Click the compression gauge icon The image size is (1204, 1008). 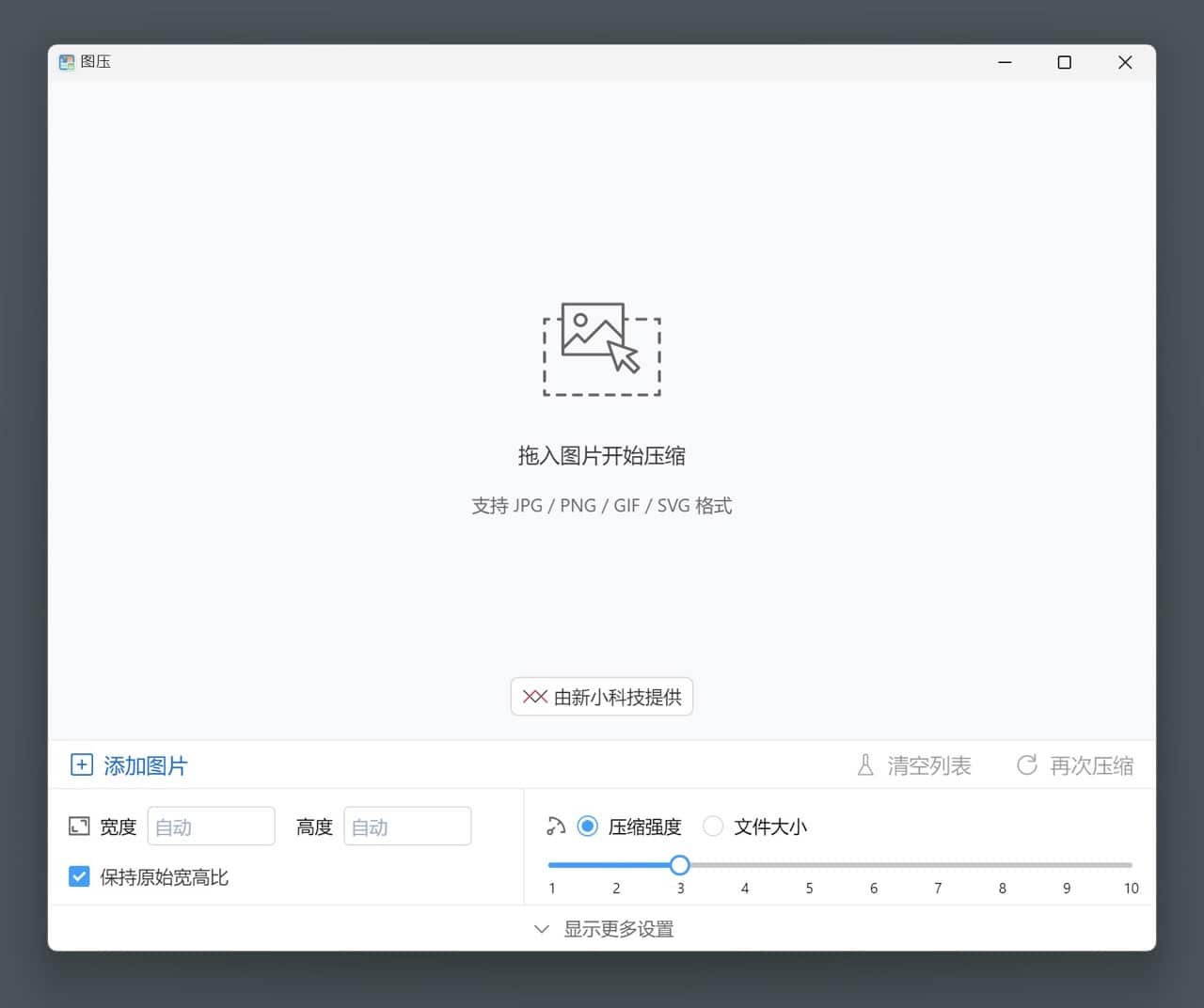click(556, 827)
